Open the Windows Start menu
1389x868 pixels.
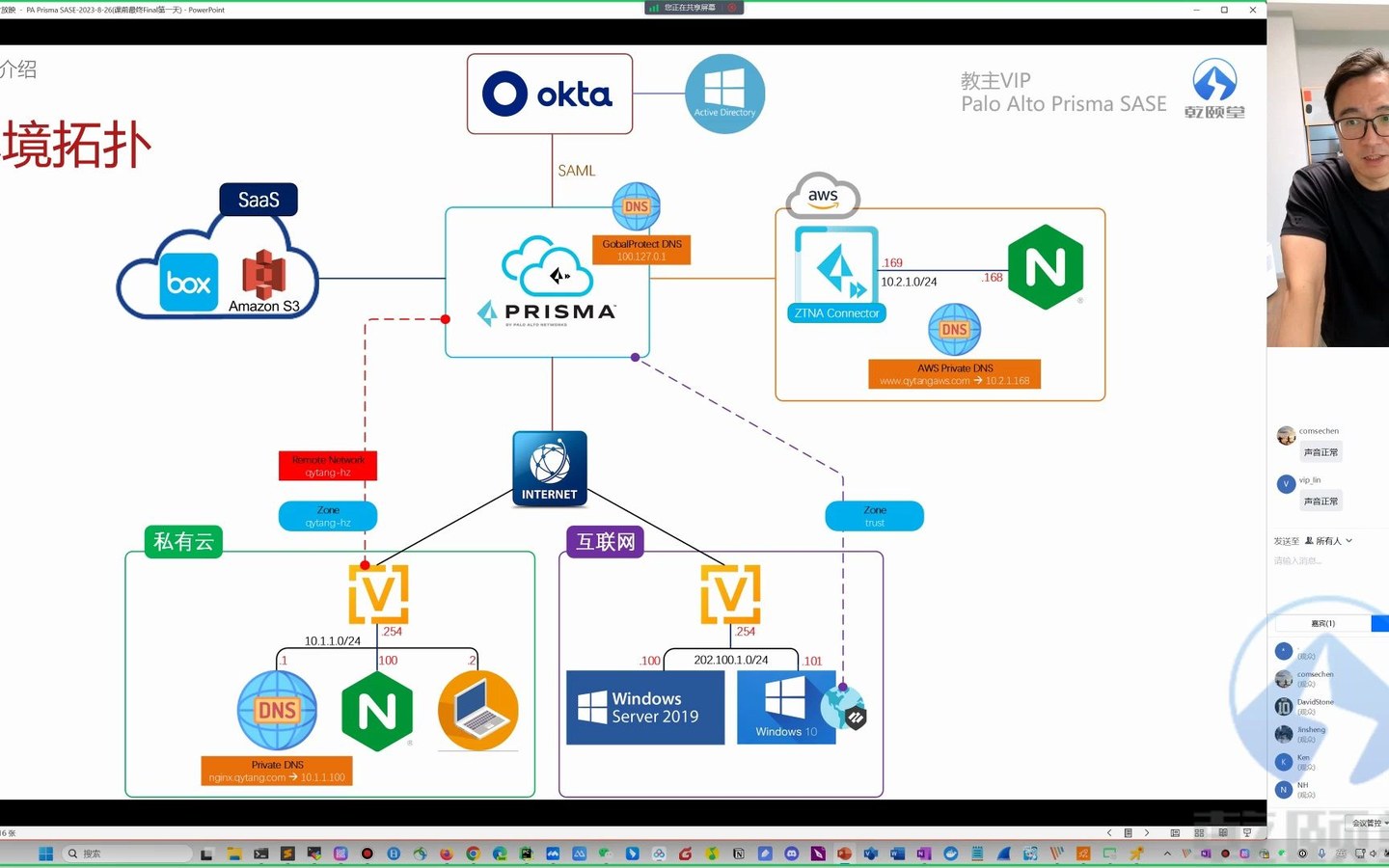pos(45,854)
